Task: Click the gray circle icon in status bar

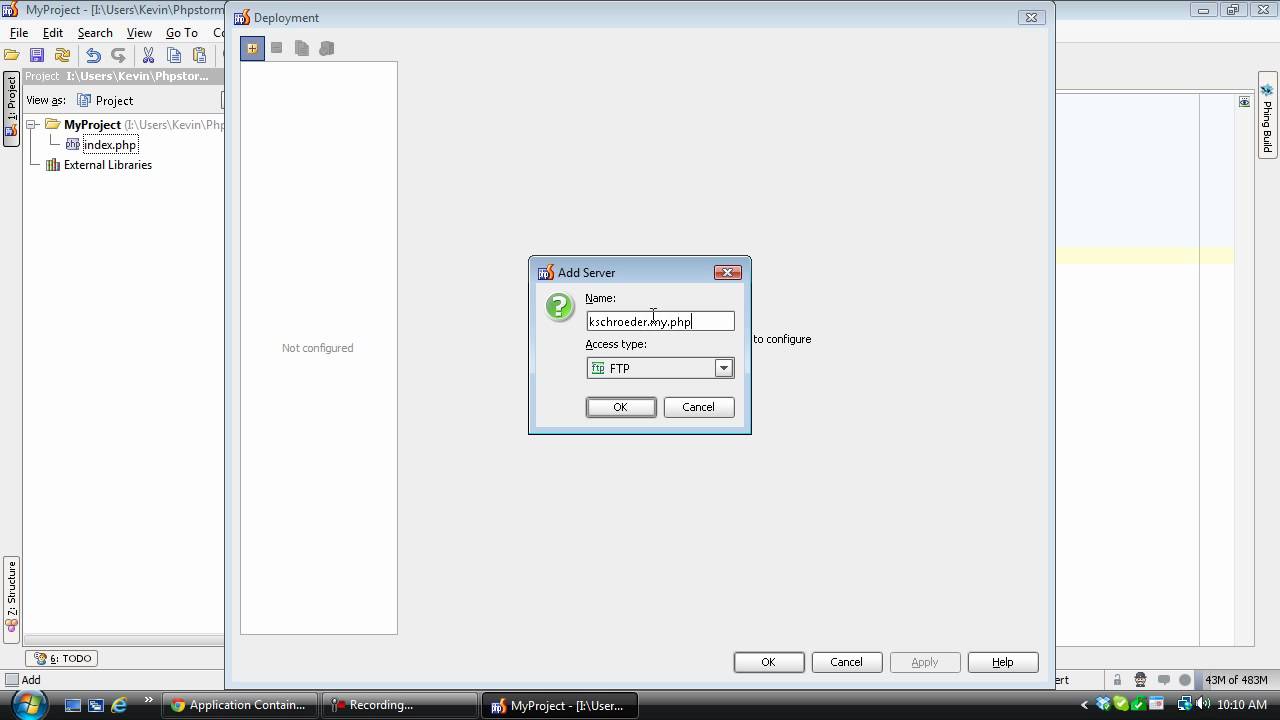Action: [1185, 680]
